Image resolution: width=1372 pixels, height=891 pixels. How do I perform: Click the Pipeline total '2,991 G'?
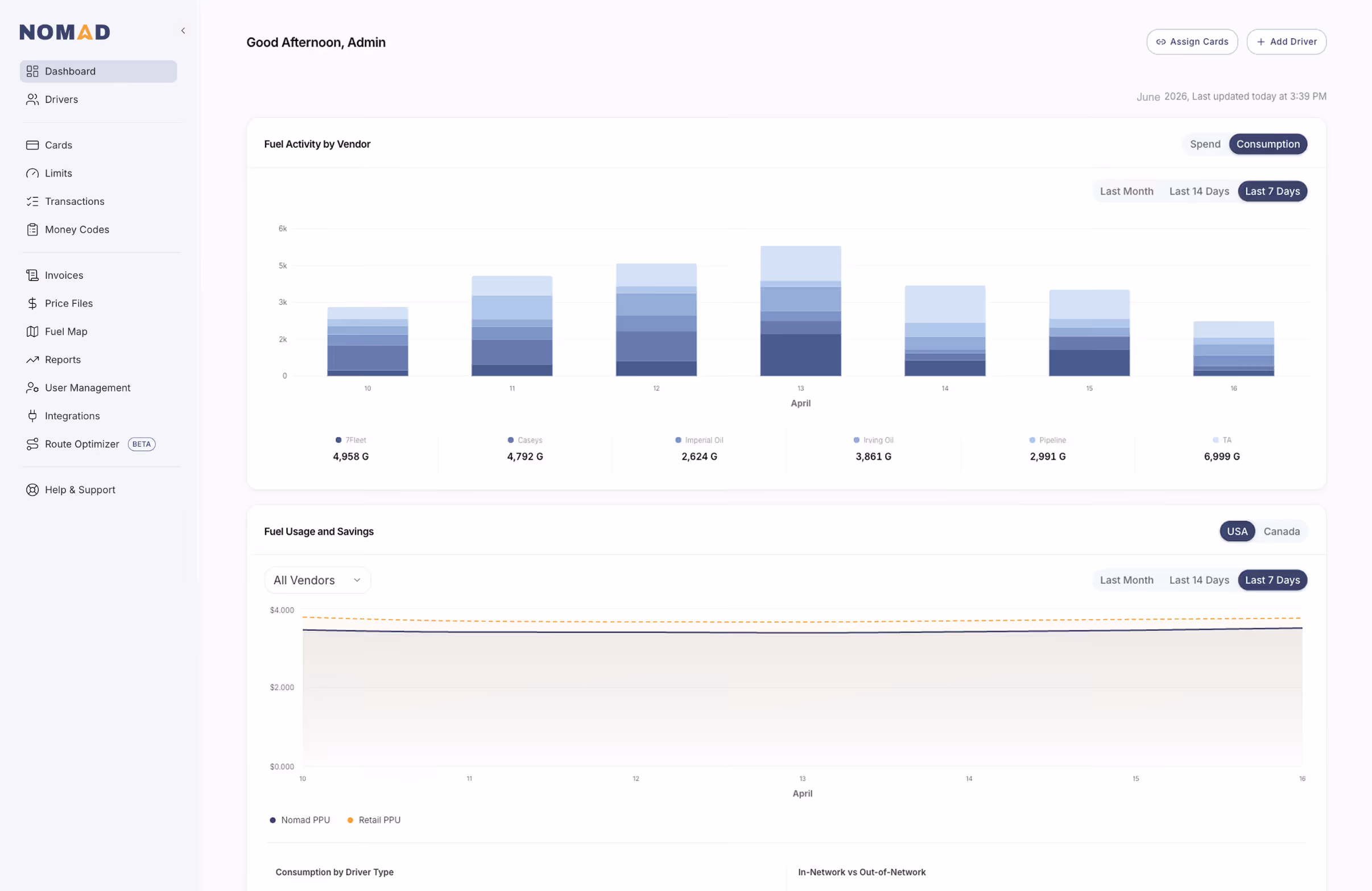(1047, 457)
